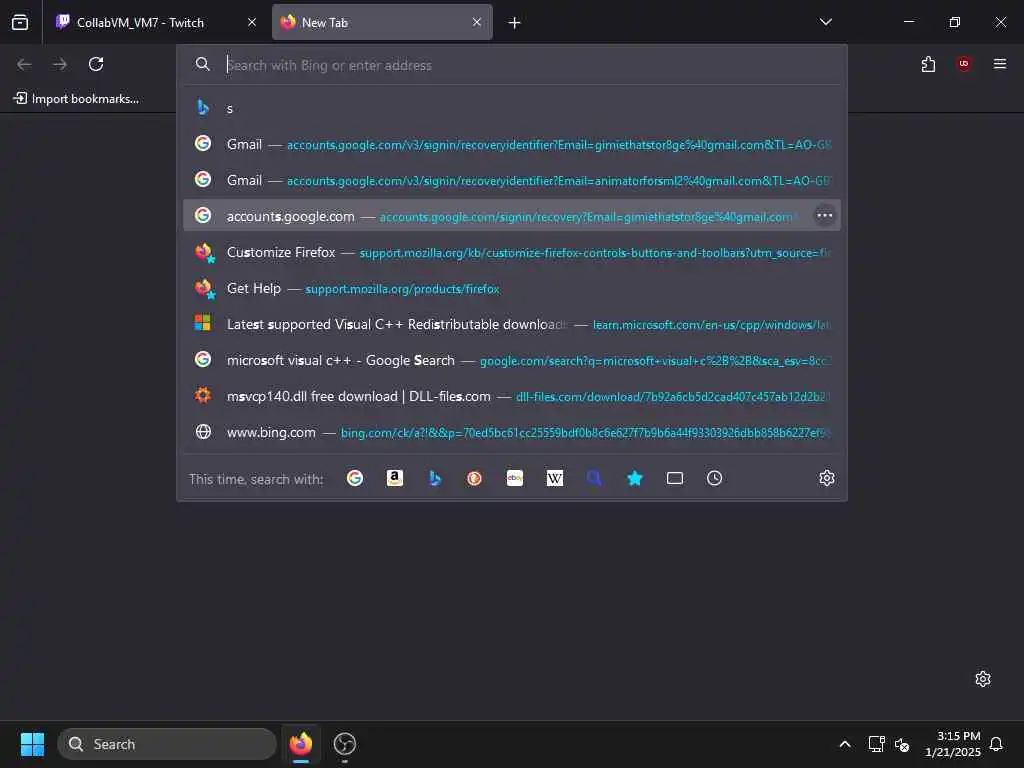Image resolution: width=1024 pixels, height=768 pixels.
Task: Open www.bing.com history suggestion
Action: point(511,432)
